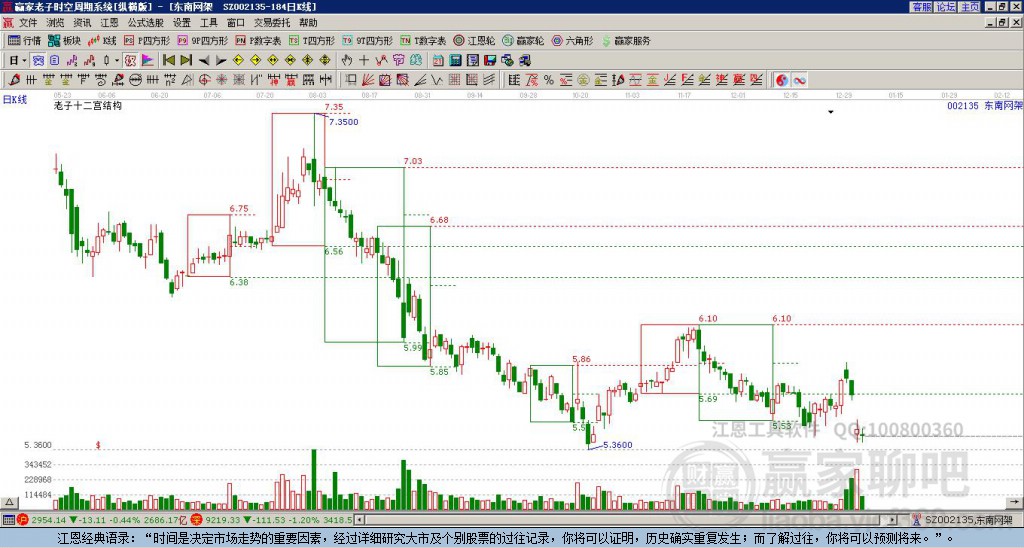Toggle the blue infinity icon
Image resolution: width=1024 pixels, height=548 pixels.
point(799,80)
